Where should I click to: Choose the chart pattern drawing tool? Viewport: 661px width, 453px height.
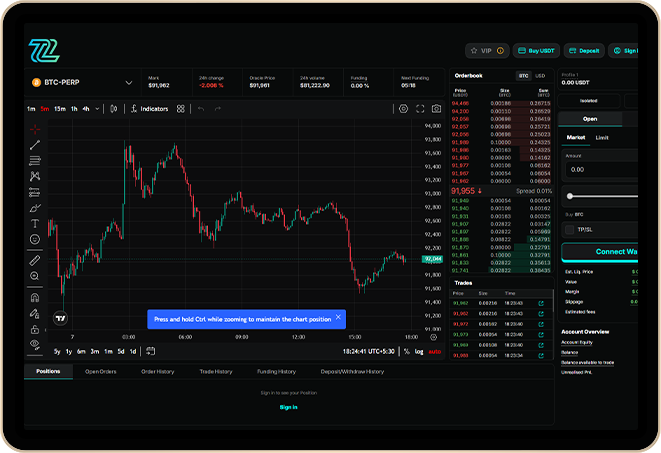coord(35,176)
